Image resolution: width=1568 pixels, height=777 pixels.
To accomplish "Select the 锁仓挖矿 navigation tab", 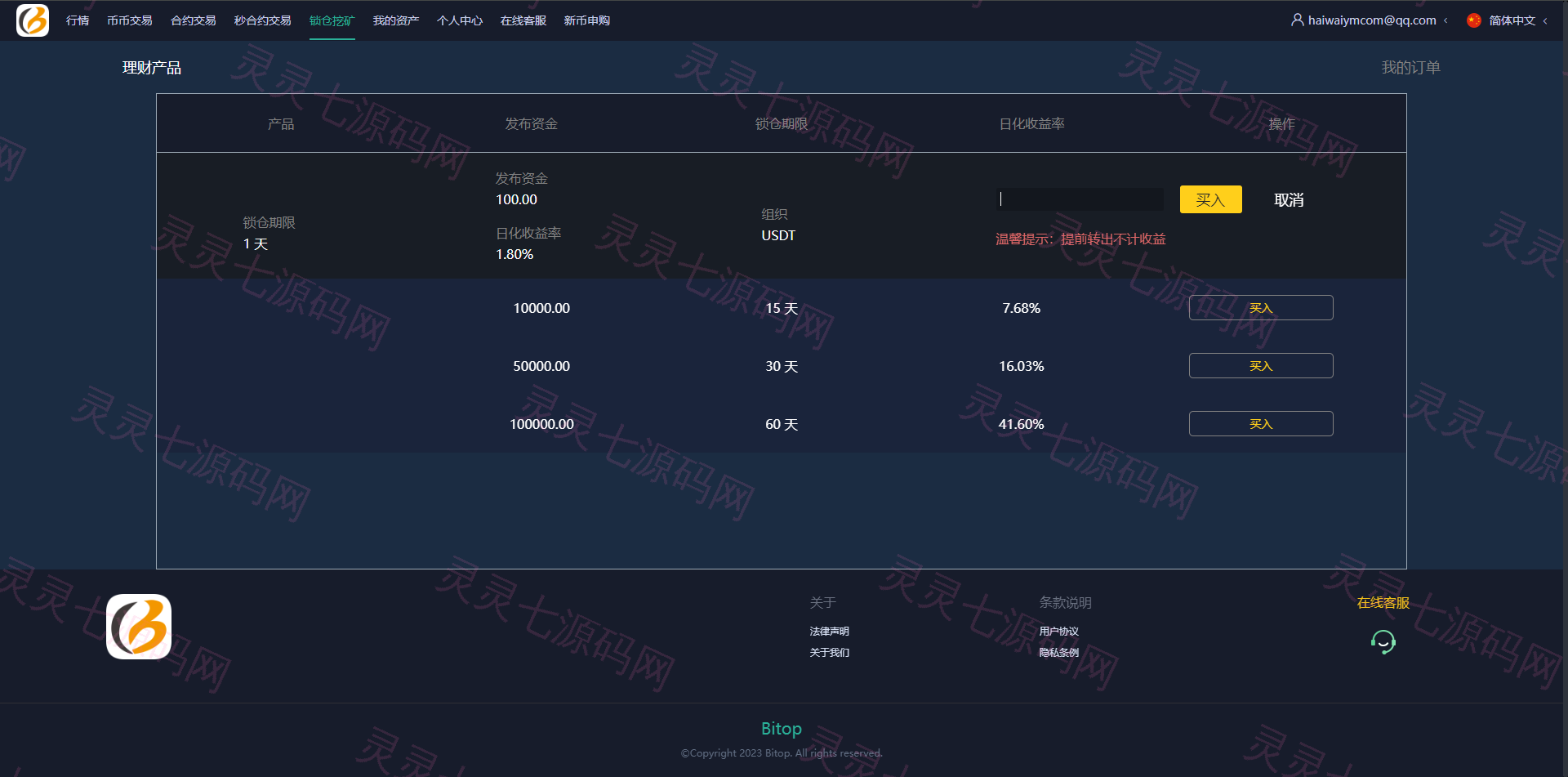I will click(332, 20).
